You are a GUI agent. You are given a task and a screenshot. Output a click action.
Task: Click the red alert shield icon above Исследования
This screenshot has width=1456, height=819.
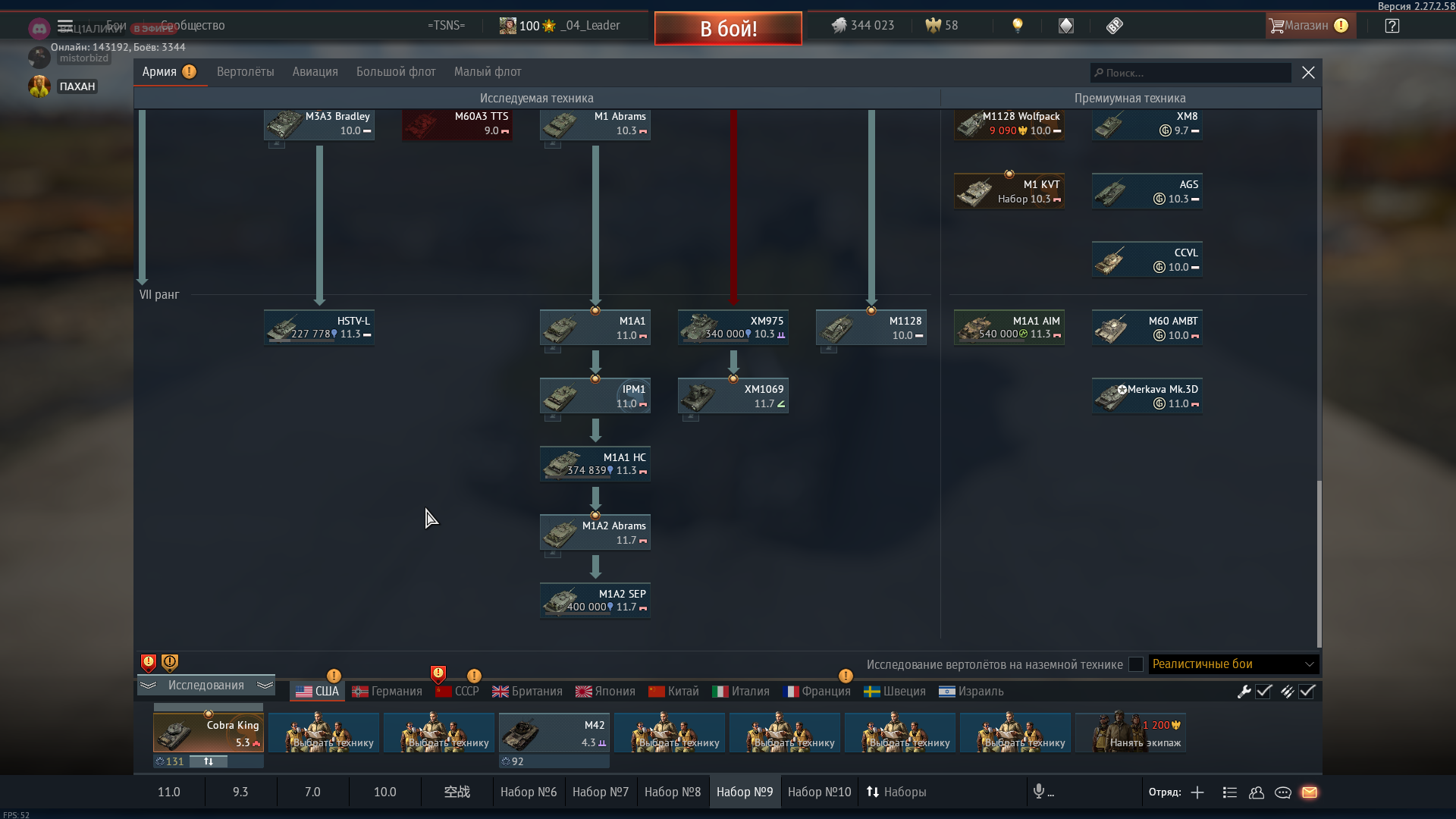pos(149,663)
